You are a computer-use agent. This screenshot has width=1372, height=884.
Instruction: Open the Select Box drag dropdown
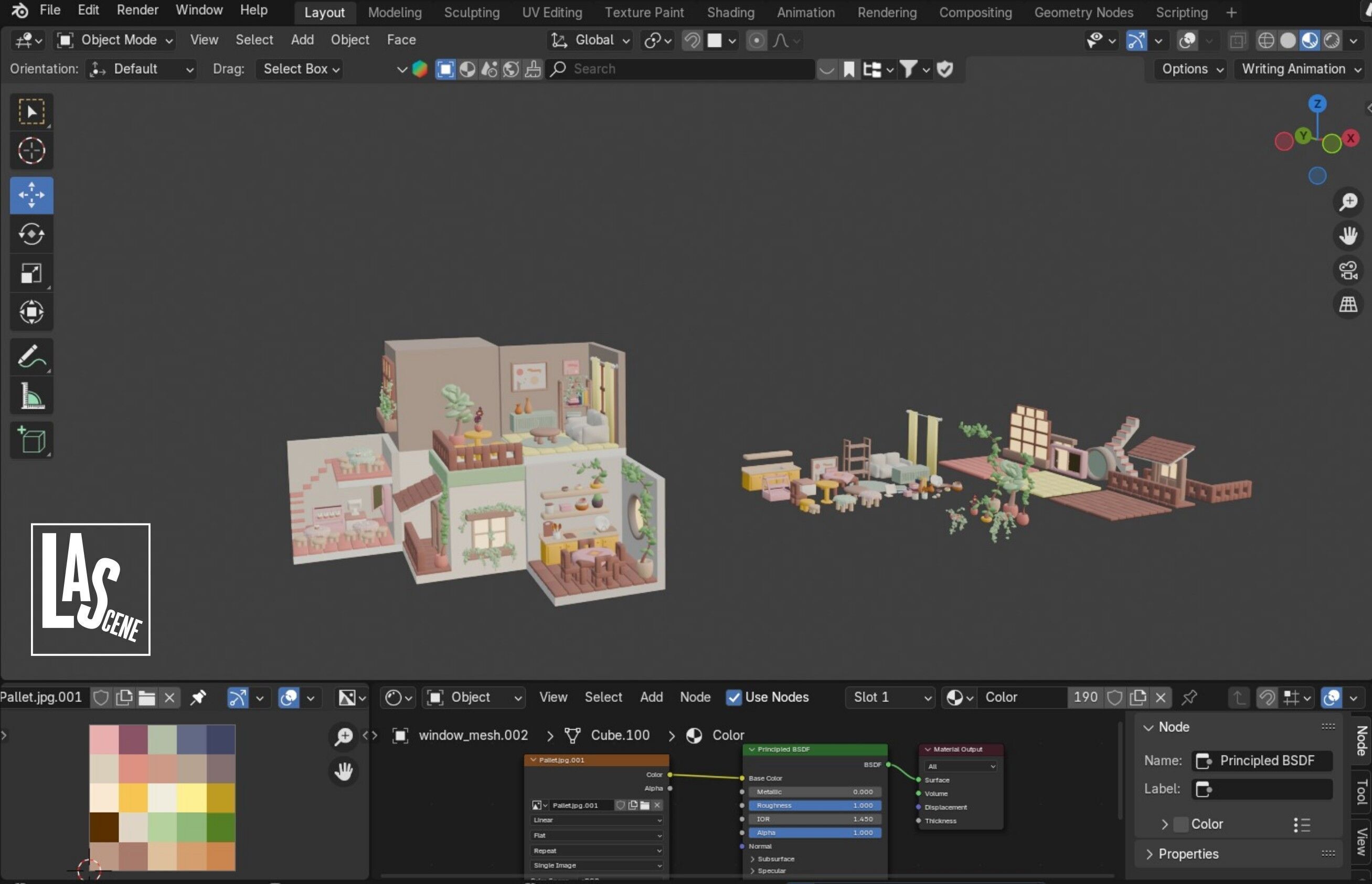pos(300,69)
